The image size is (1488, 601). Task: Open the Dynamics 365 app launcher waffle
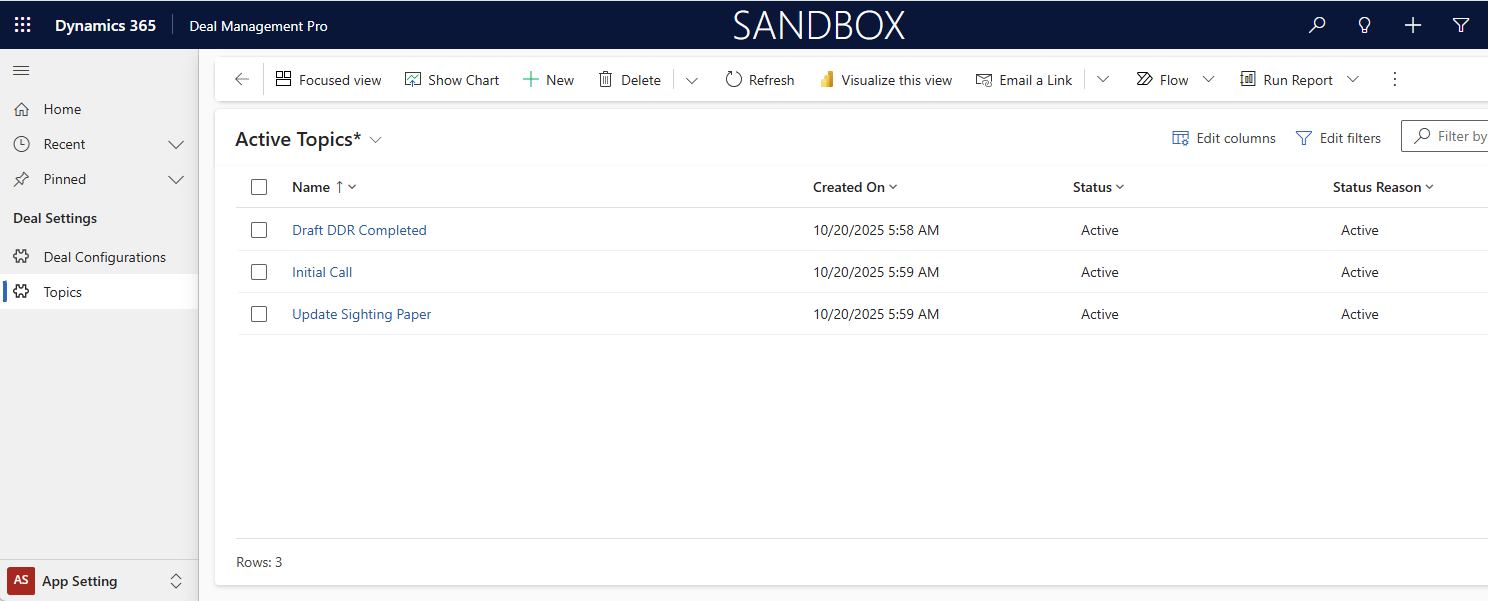coord(22,25)
